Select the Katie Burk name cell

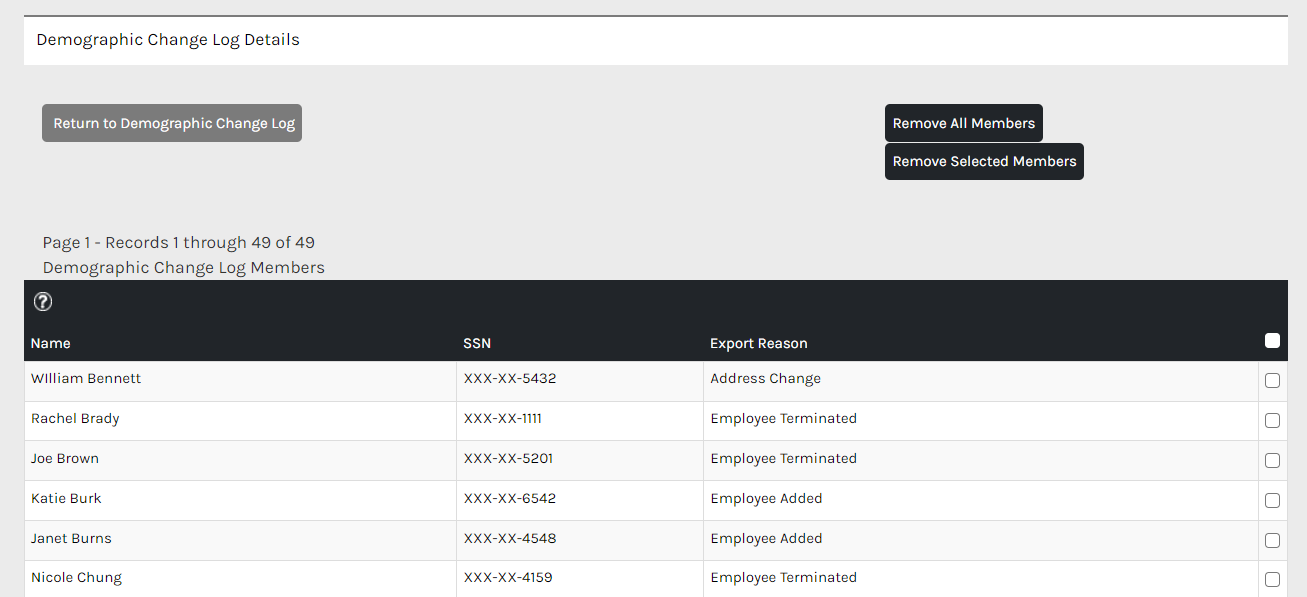point(66,499)
